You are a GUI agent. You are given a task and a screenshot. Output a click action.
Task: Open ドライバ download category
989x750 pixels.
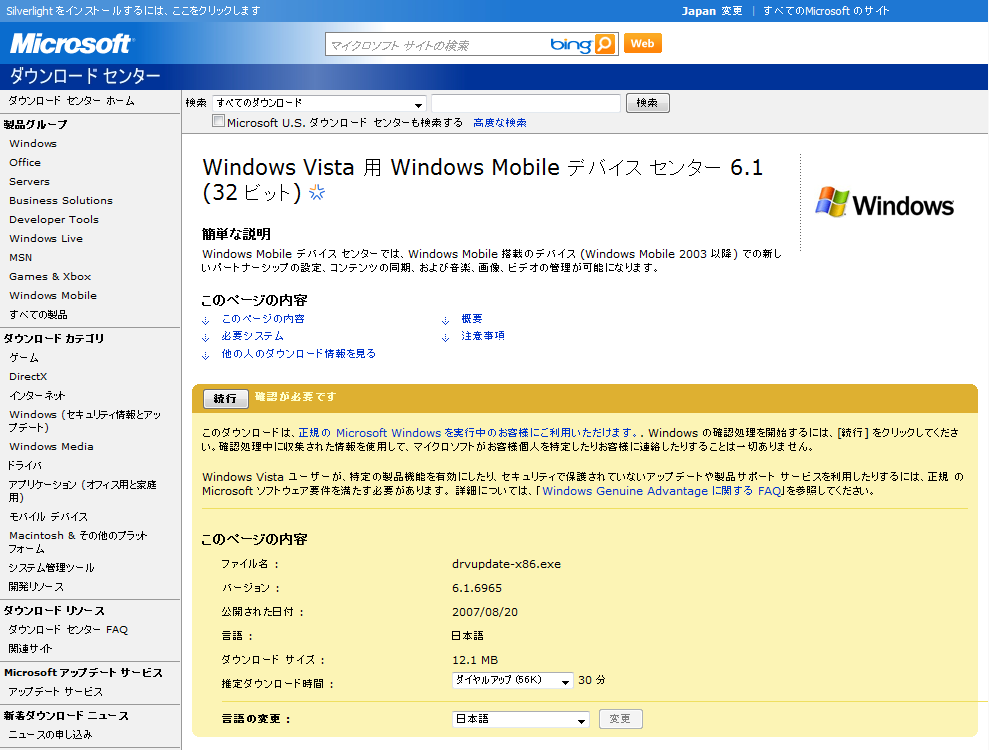(25, 466)
